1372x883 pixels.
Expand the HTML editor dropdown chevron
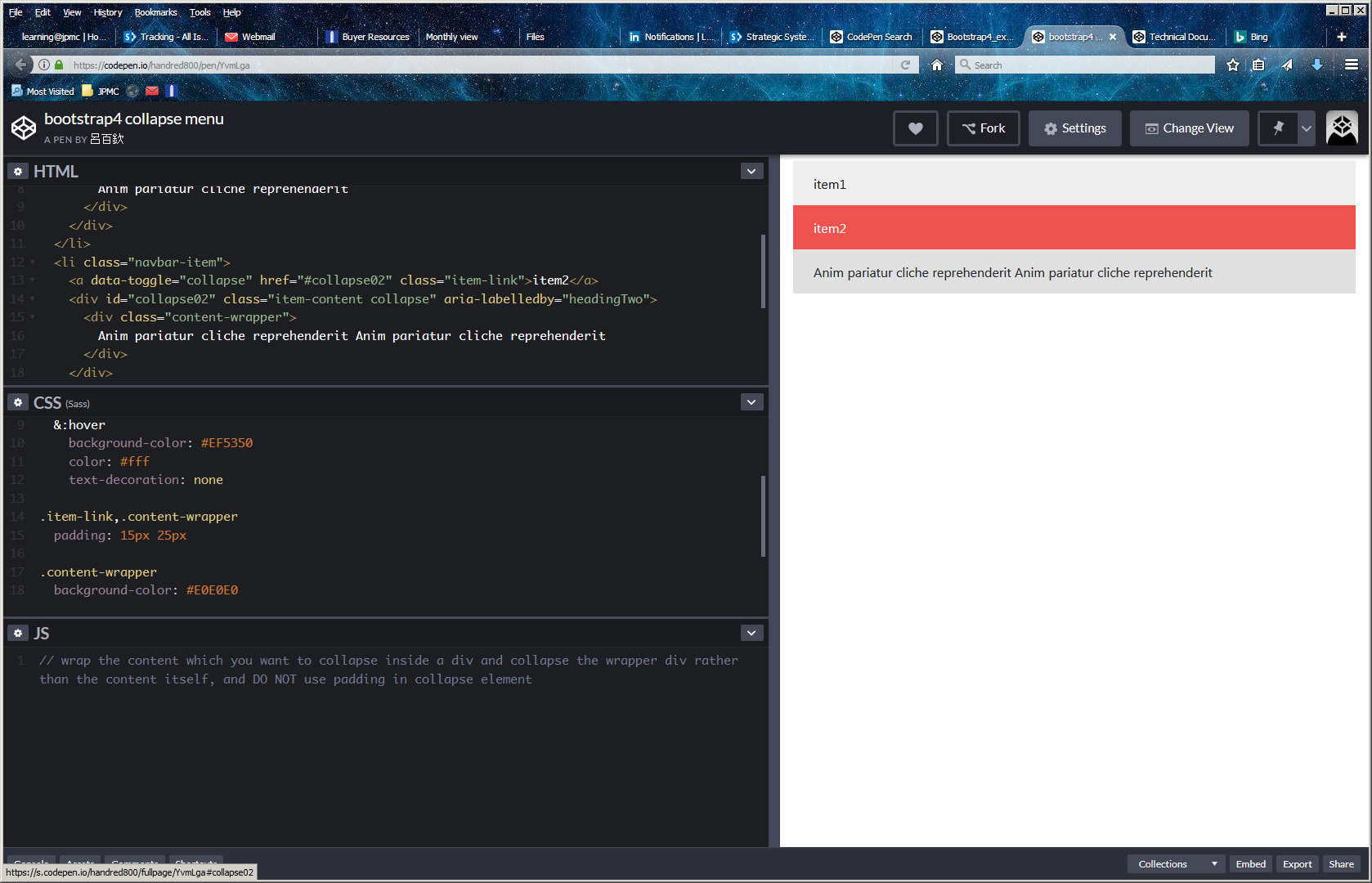(751, 171)
